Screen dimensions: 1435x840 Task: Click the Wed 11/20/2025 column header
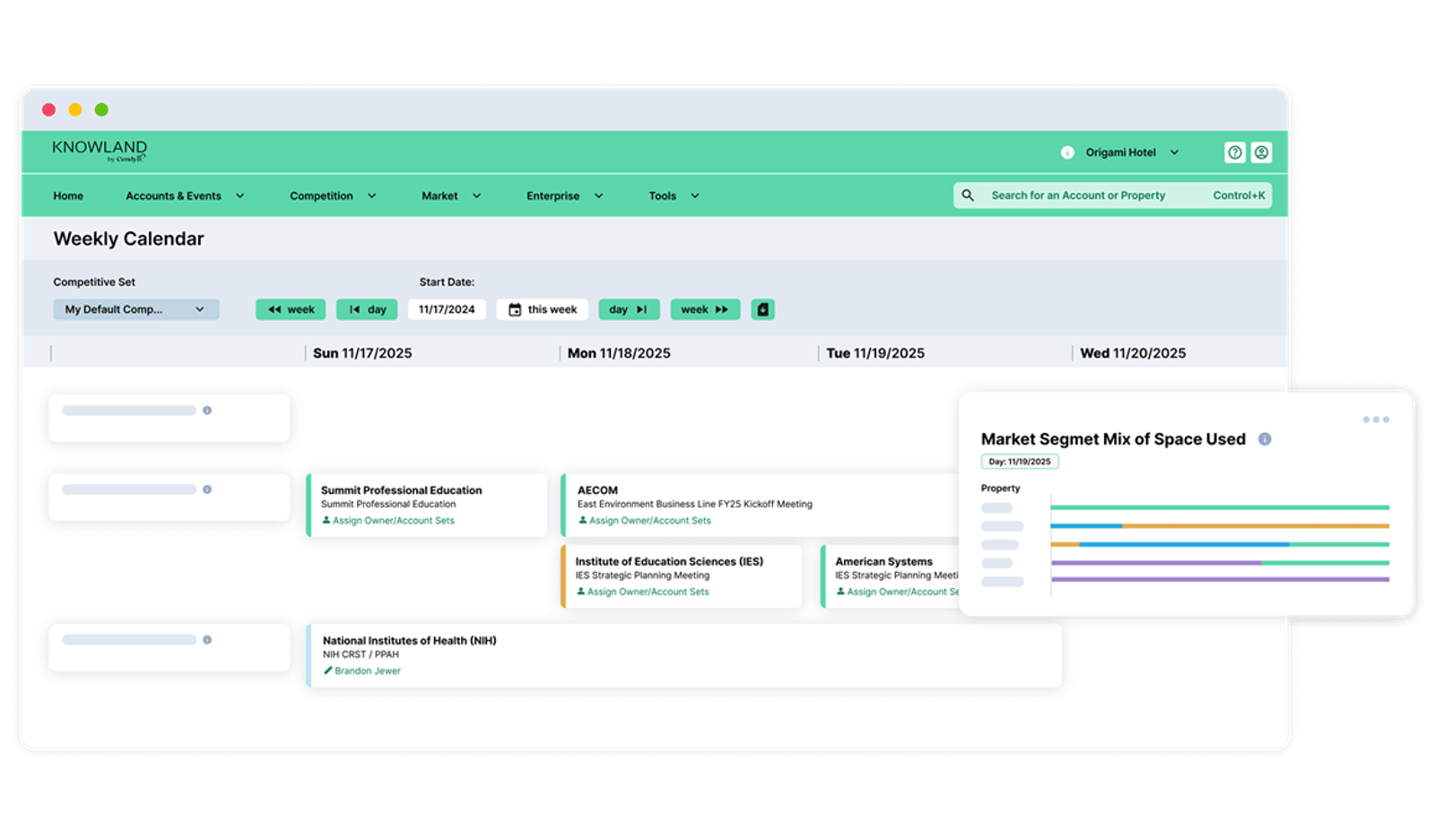click(x=1133, y=353)
